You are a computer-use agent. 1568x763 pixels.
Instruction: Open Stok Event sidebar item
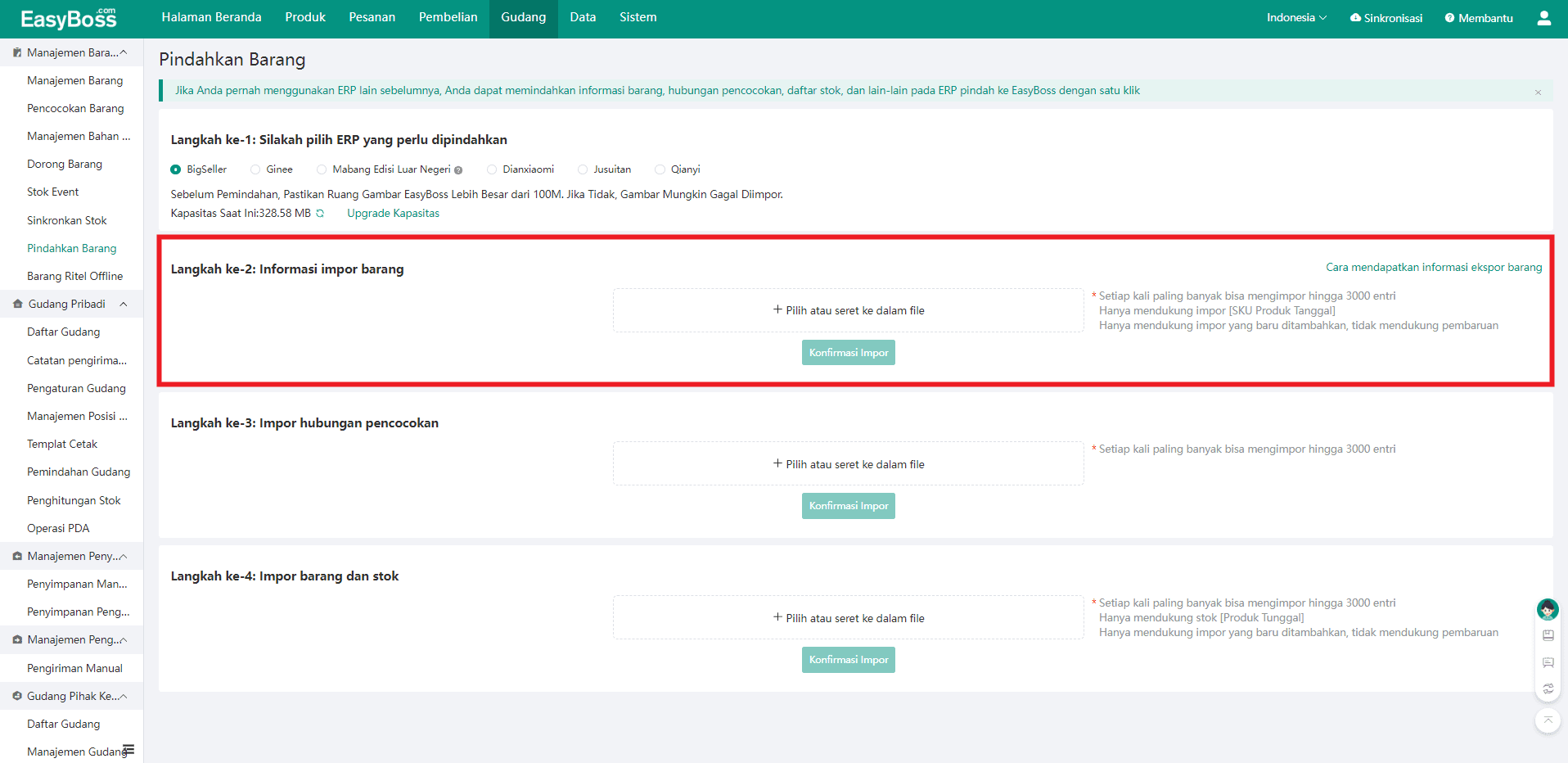pyautogui.click(x=53, y=192)
